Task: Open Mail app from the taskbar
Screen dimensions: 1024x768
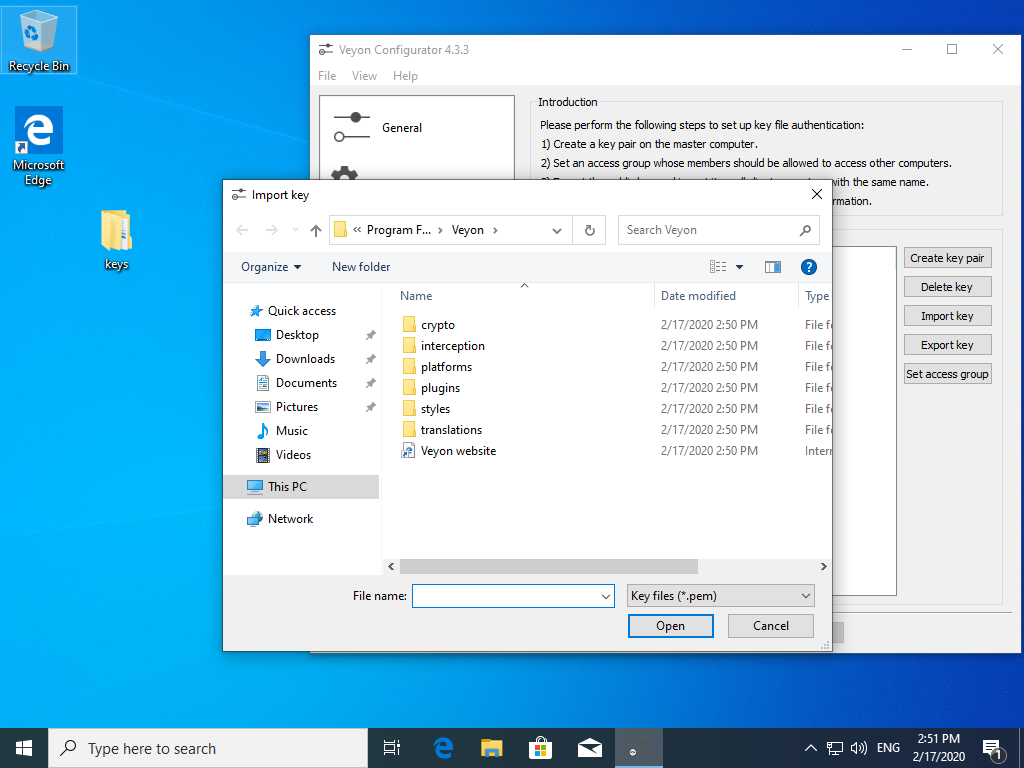Action: click(x=590, y=748)
